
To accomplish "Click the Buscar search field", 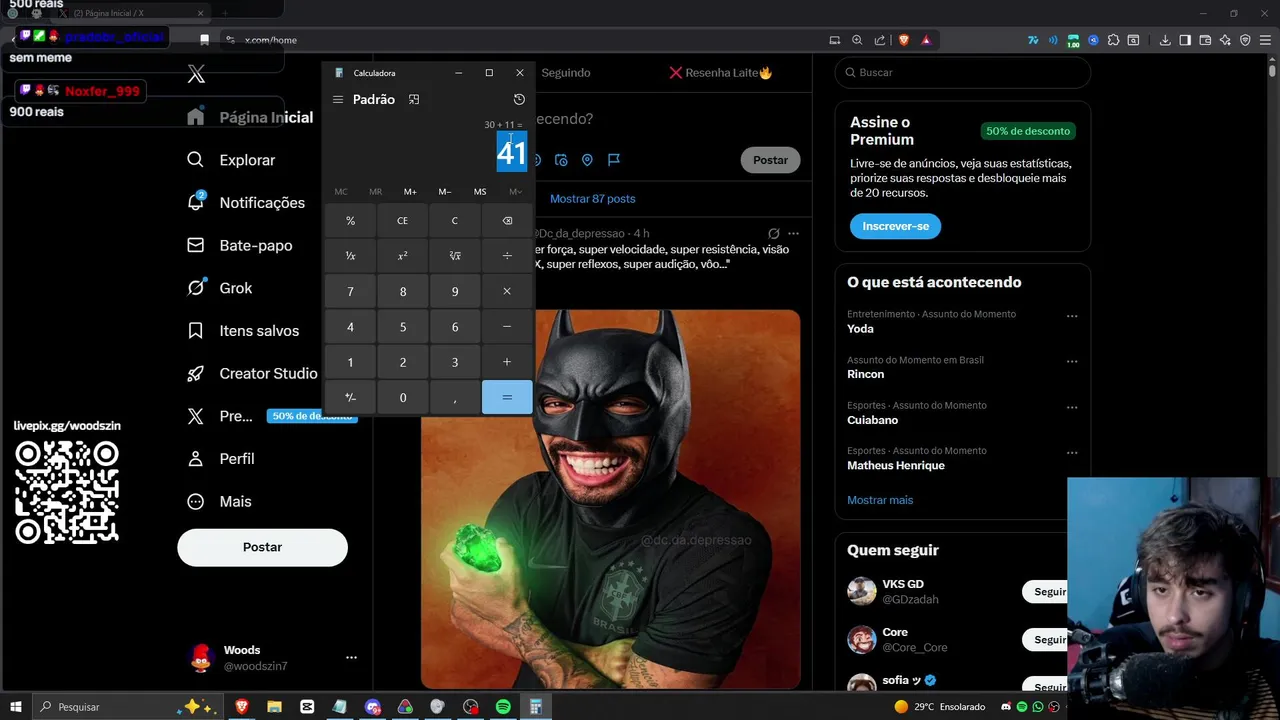I will click(x=963, y=73).
